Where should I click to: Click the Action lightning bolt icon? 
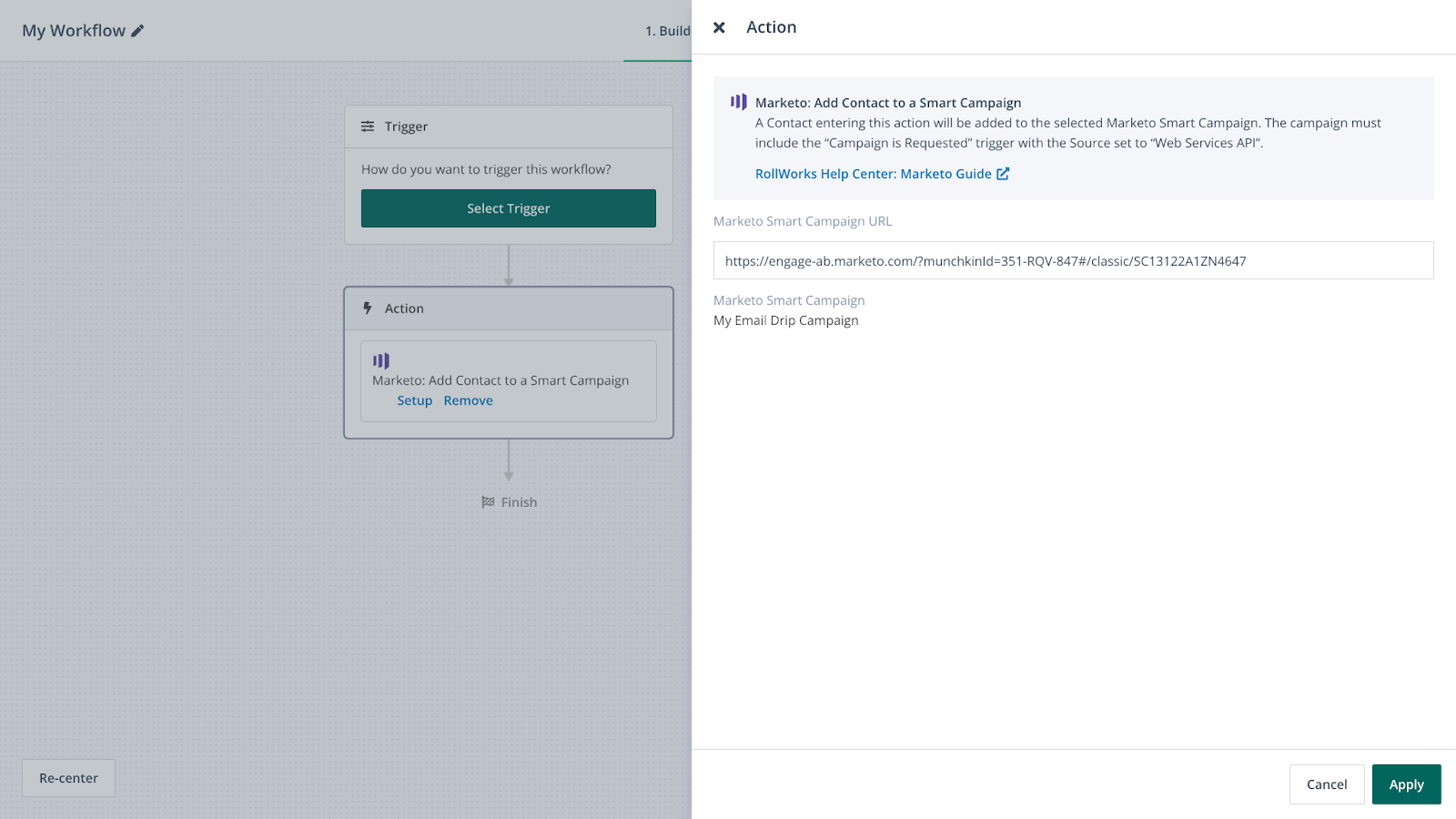(368, 308)
